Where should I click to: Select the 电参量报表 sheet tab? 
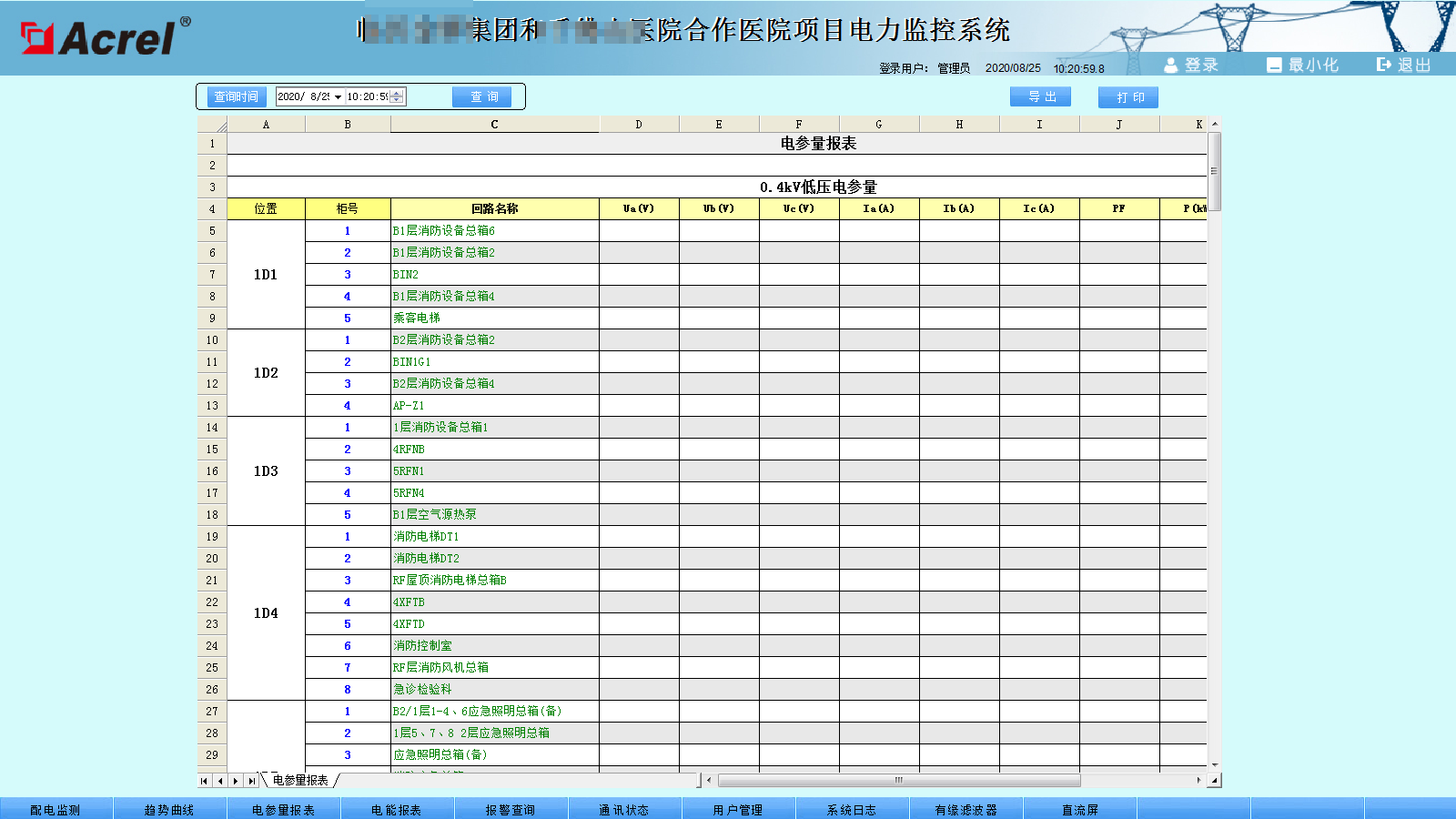pyautogui.click(x=300, y=780)
